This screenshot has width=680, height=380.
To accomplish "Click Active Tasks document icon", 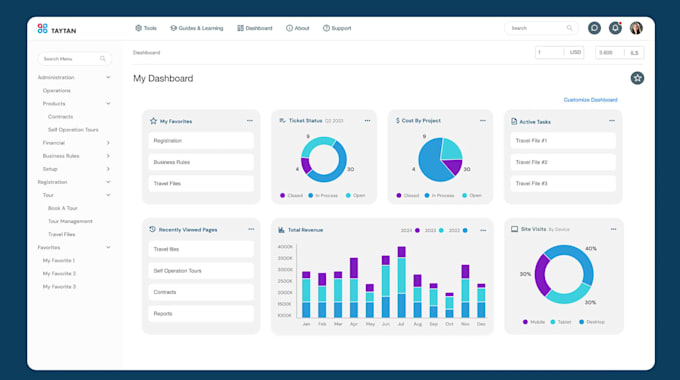I will (514, 121).
